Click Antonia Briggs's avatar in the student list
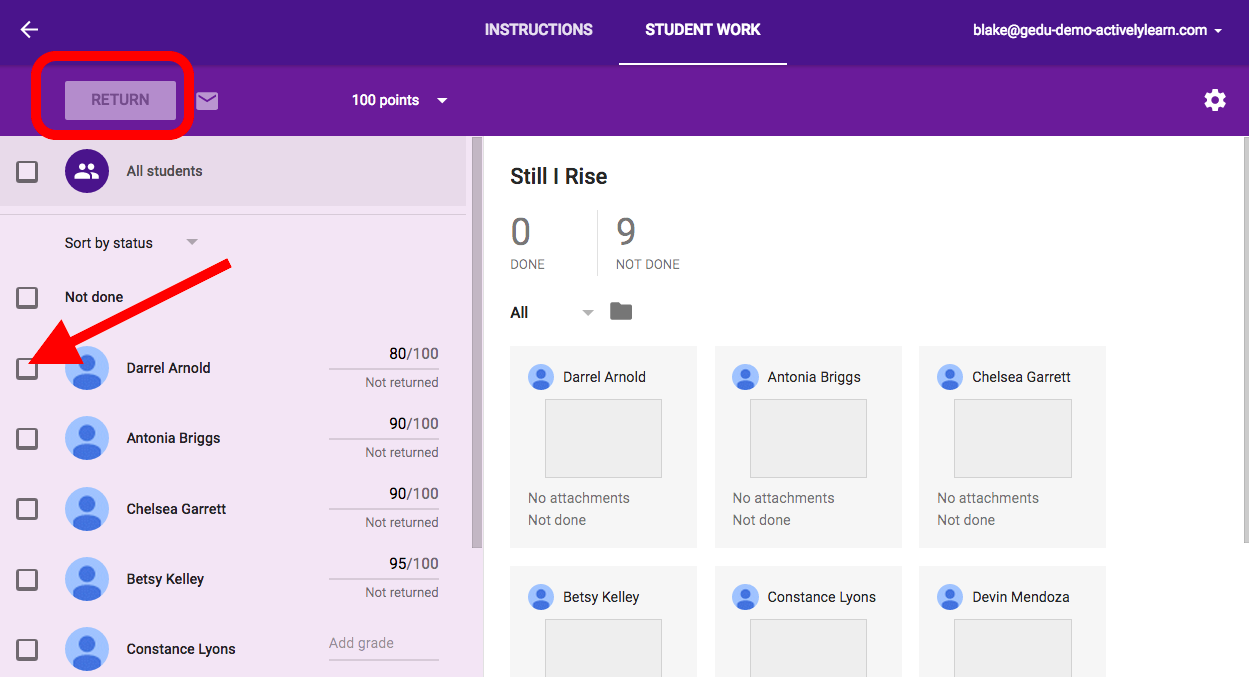 (87, 438)
